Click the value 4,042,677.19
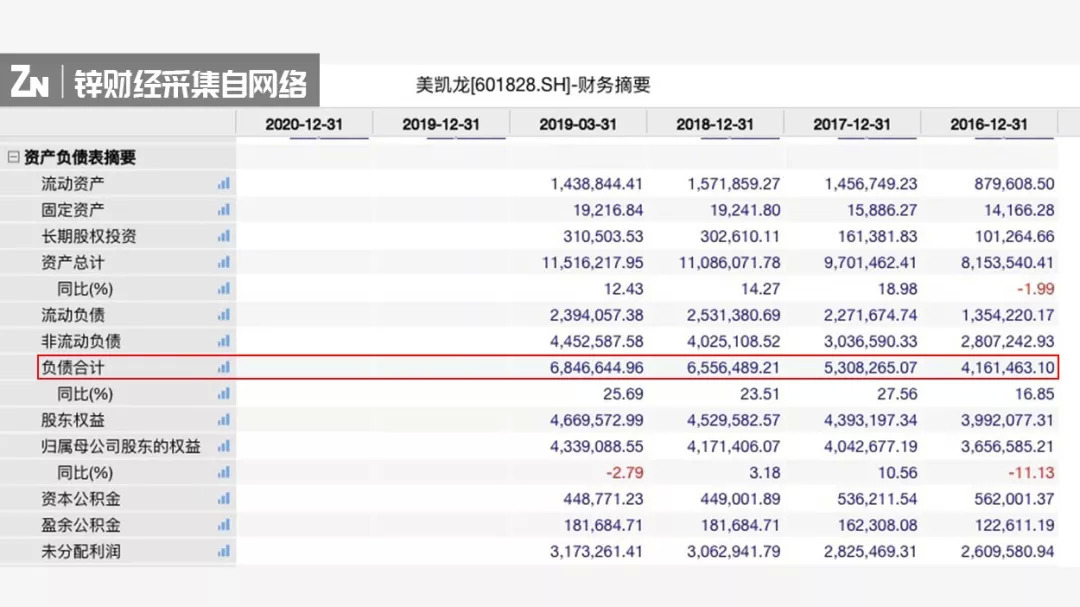This screenshot has width=1080, height=607. pyautogui.click(x=871, y=446)
